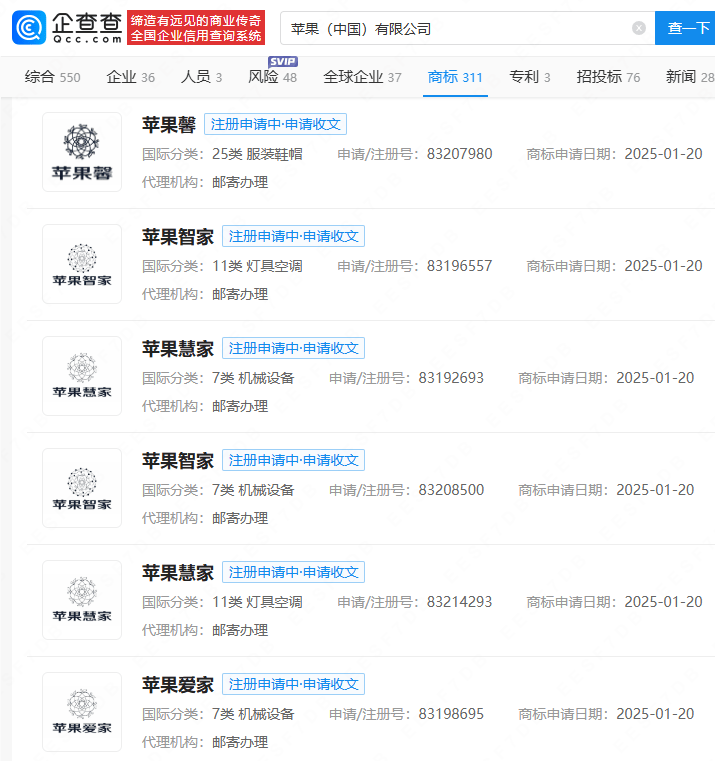Open 苹果智家 title in the 11类 灯具空调 entry

tap(178, 237)
